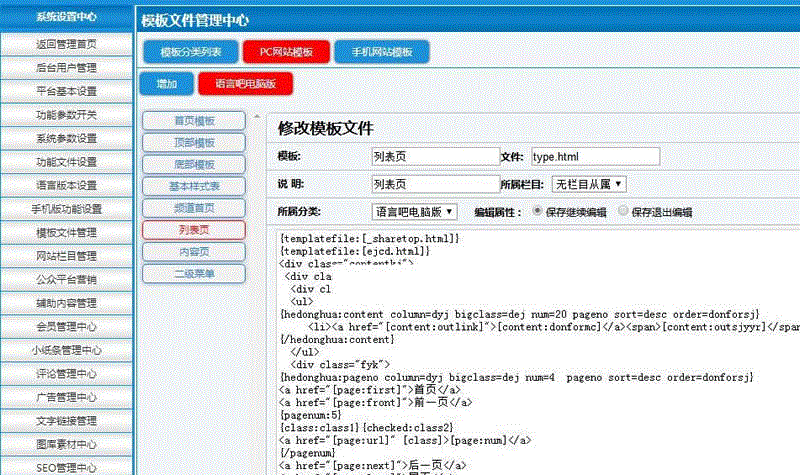Image resolution: width=800 pixels, height=475 pixels.
Task: Go to 返回管理首页 in the sidebar
Action: pos(66,44)
